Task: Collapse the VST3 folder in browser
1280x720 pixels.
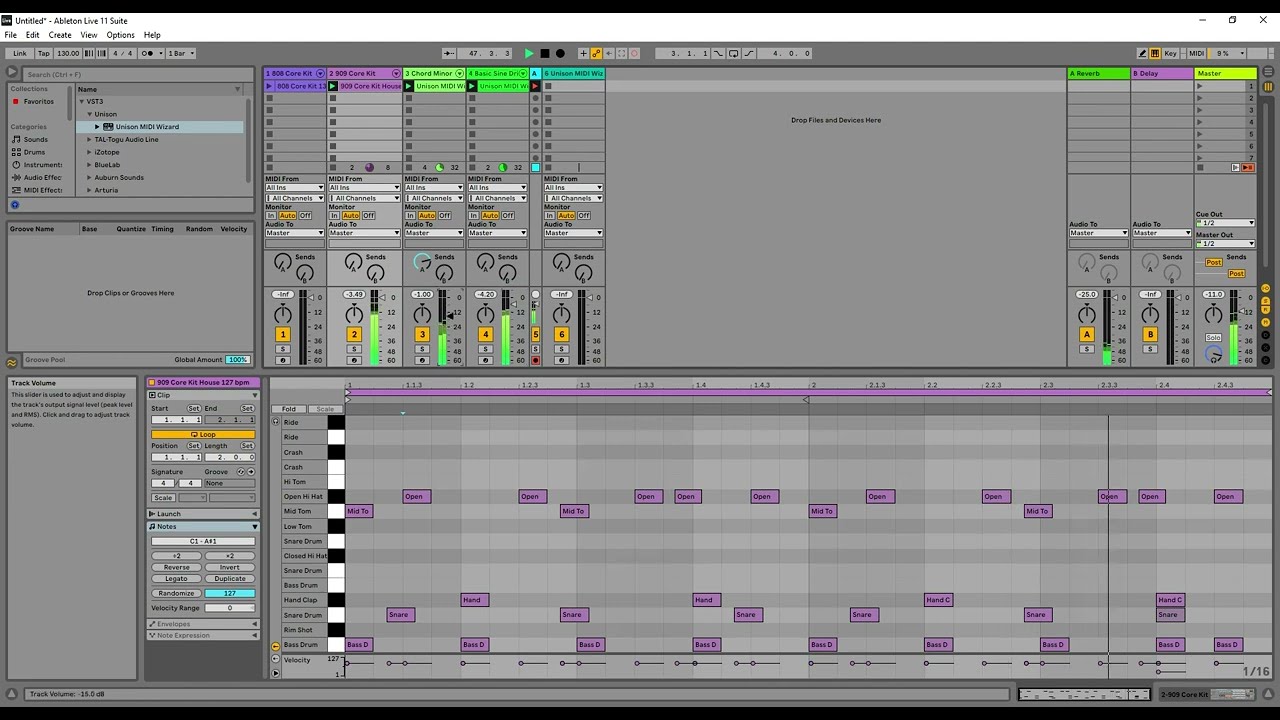Action: 82,101
